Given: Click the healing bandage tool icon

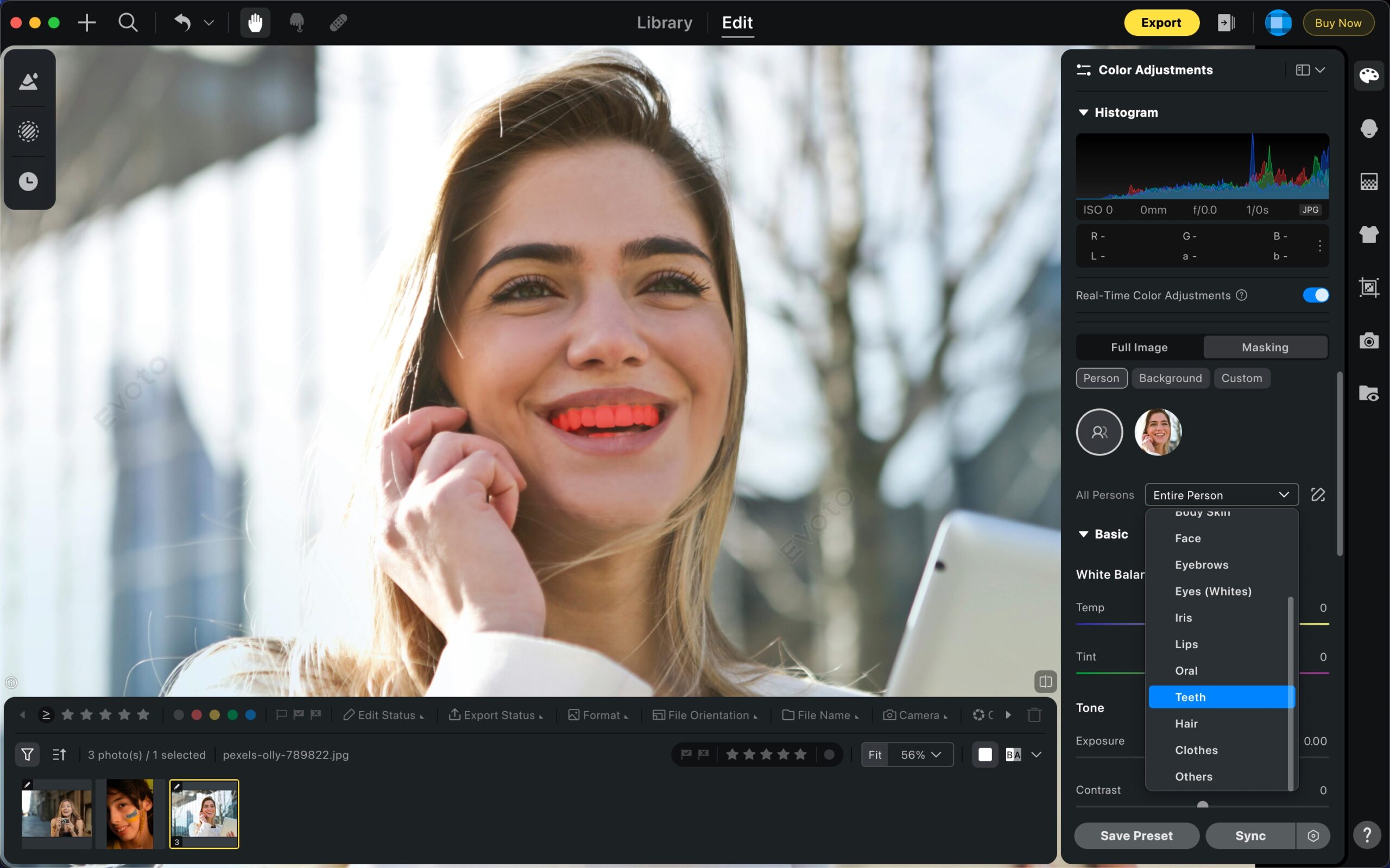Looking at the screenshot, I should click(x=338, y=23).
